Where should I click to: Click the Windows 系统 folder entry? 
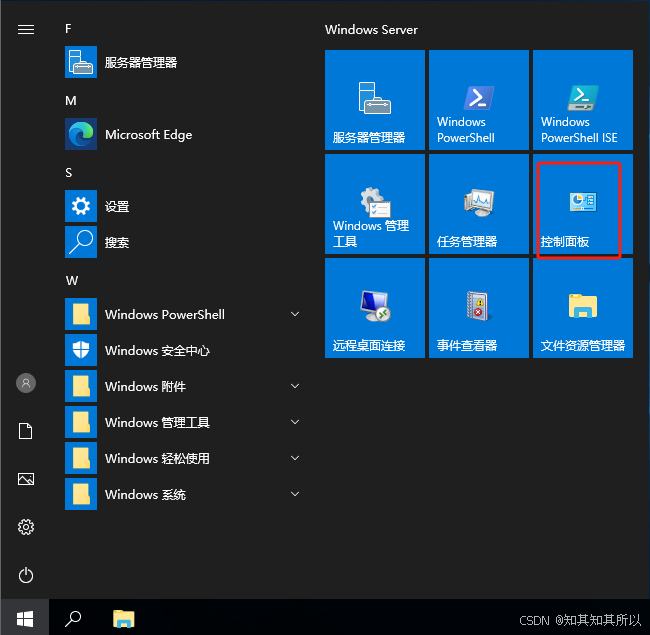[x=182, y=494]
